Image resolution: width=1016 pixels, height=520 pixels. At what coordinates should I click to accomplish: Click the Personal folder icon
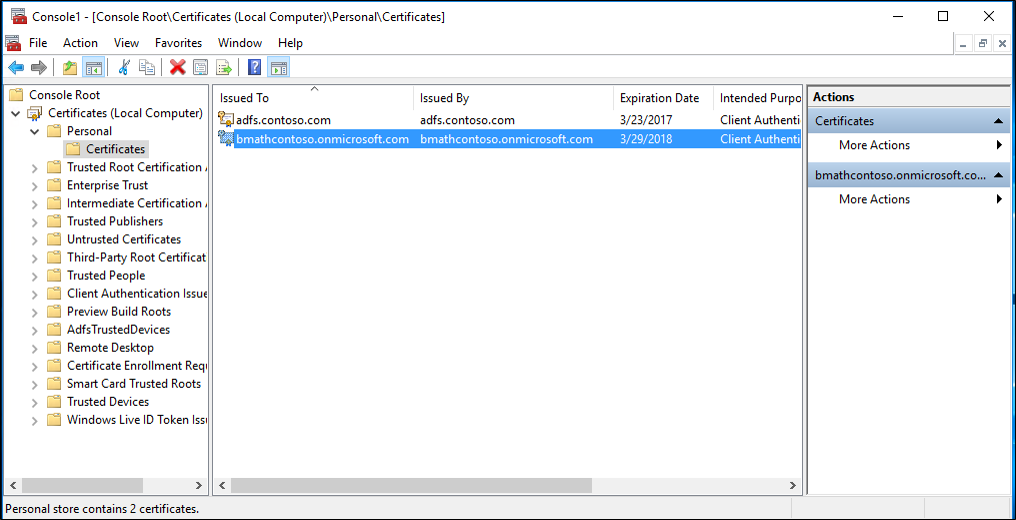[54, 131]
